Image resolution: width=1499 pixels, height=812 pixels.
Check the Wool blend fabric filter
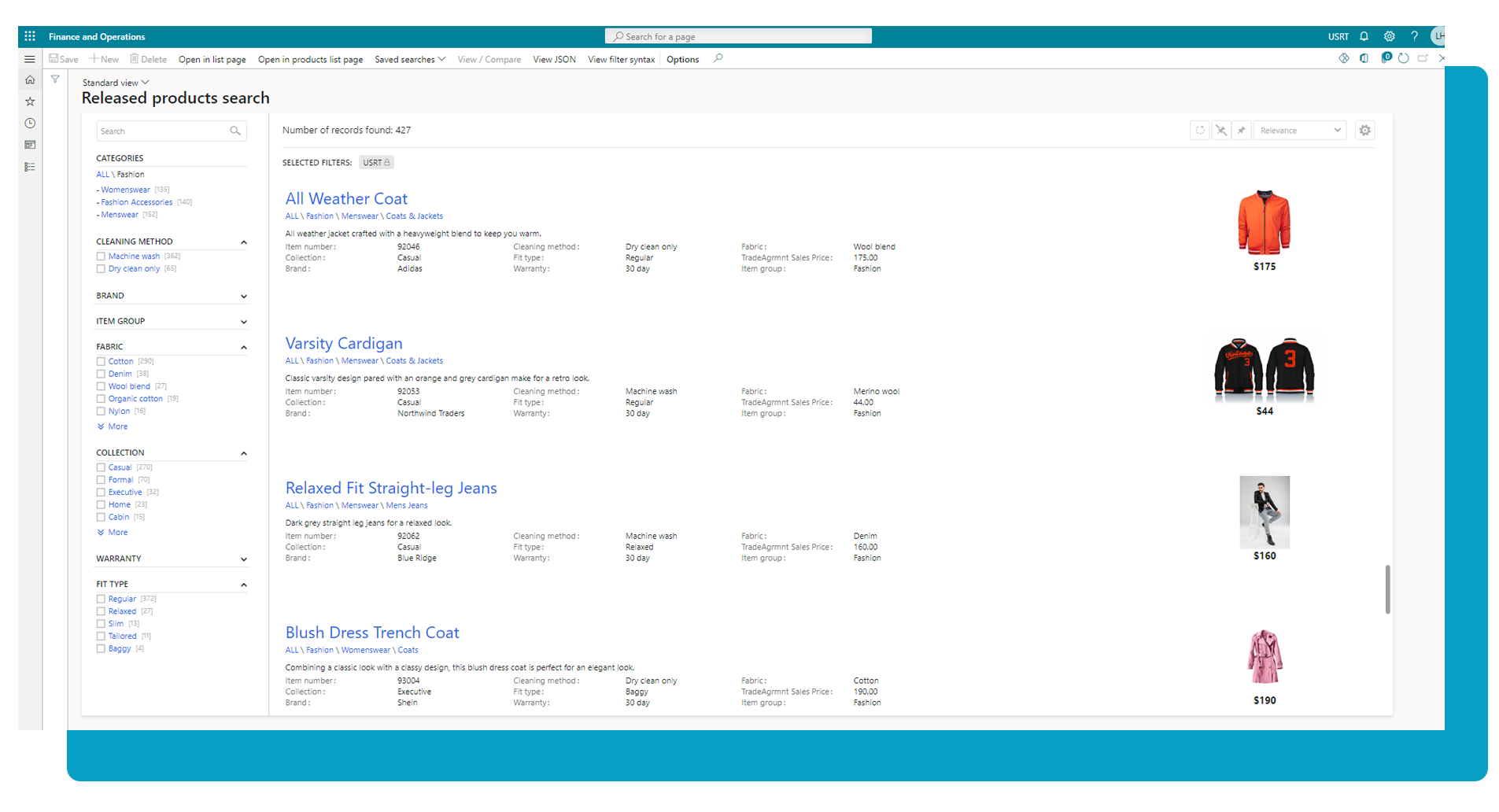tap(101, 386)
